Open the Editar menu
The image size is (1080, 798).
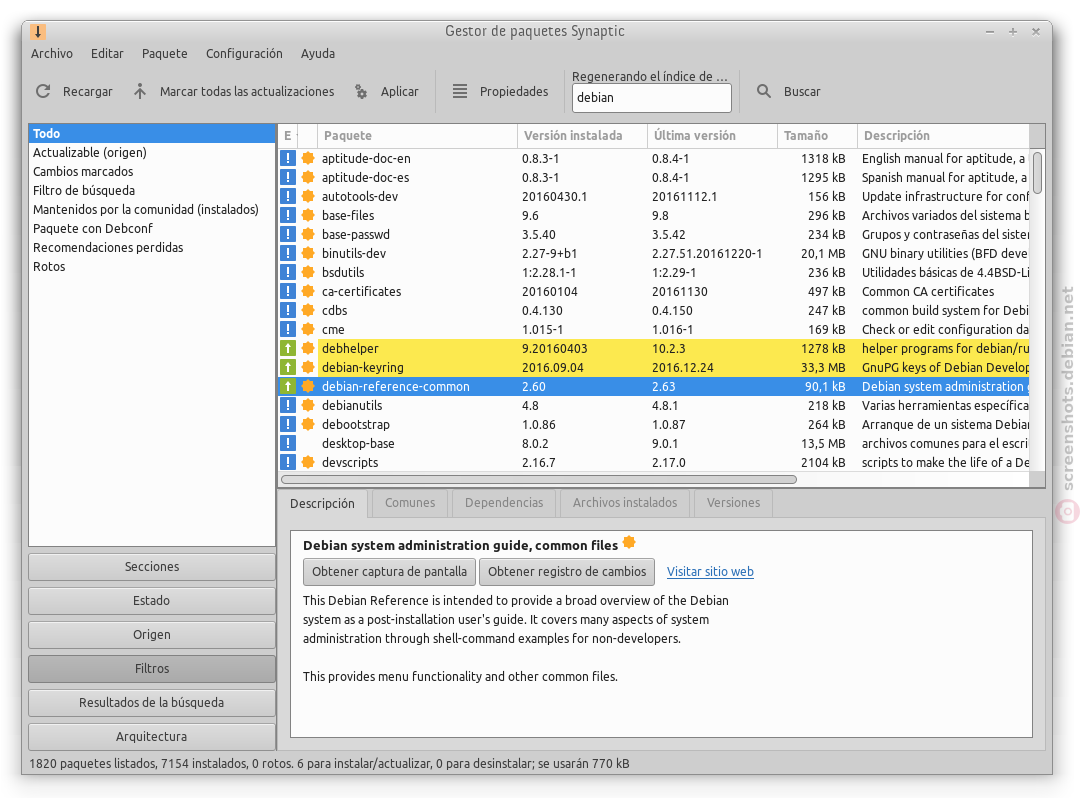(x=107, y=54)
